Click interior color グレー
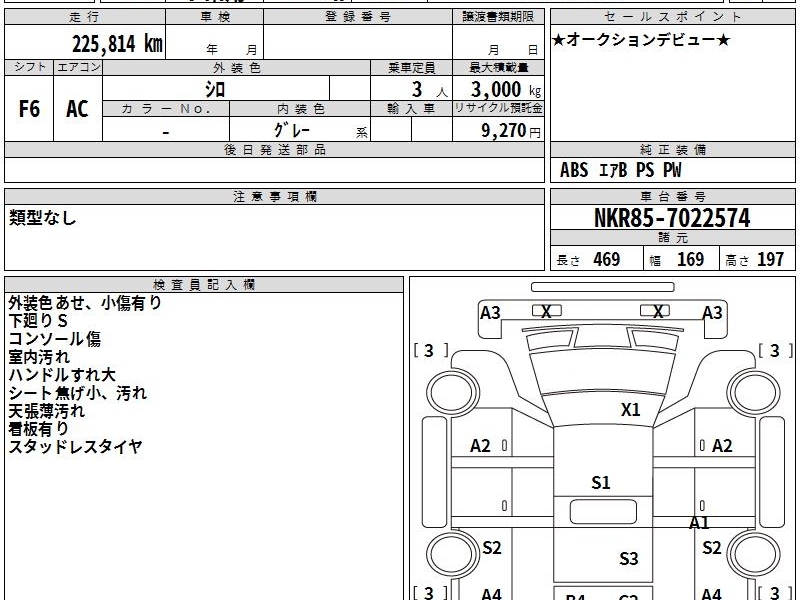 click(291, 130)
